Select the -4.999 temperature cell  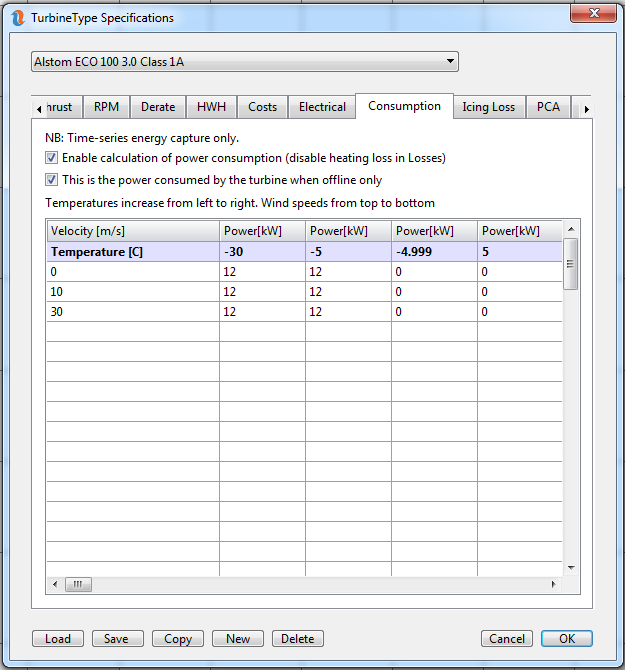(x=434, y=252)
